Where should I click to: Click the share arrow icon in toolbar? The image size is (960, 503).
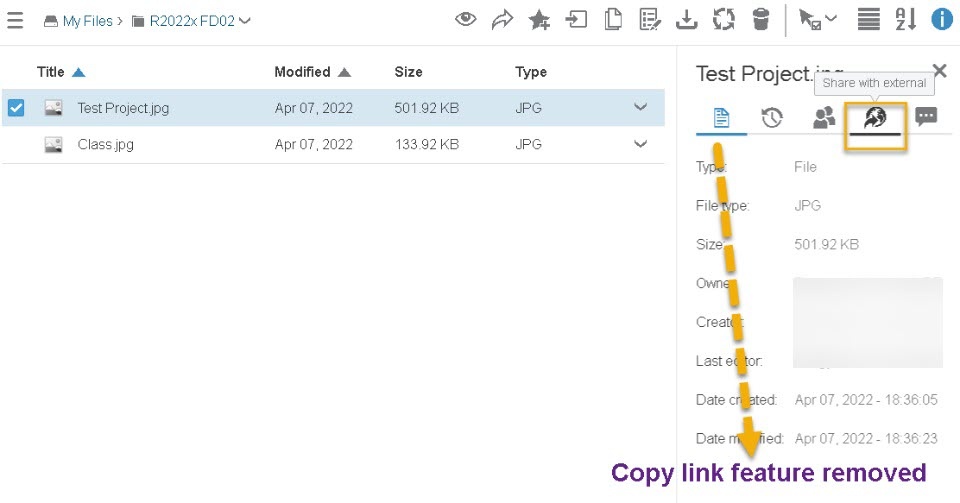coord(502,19)
